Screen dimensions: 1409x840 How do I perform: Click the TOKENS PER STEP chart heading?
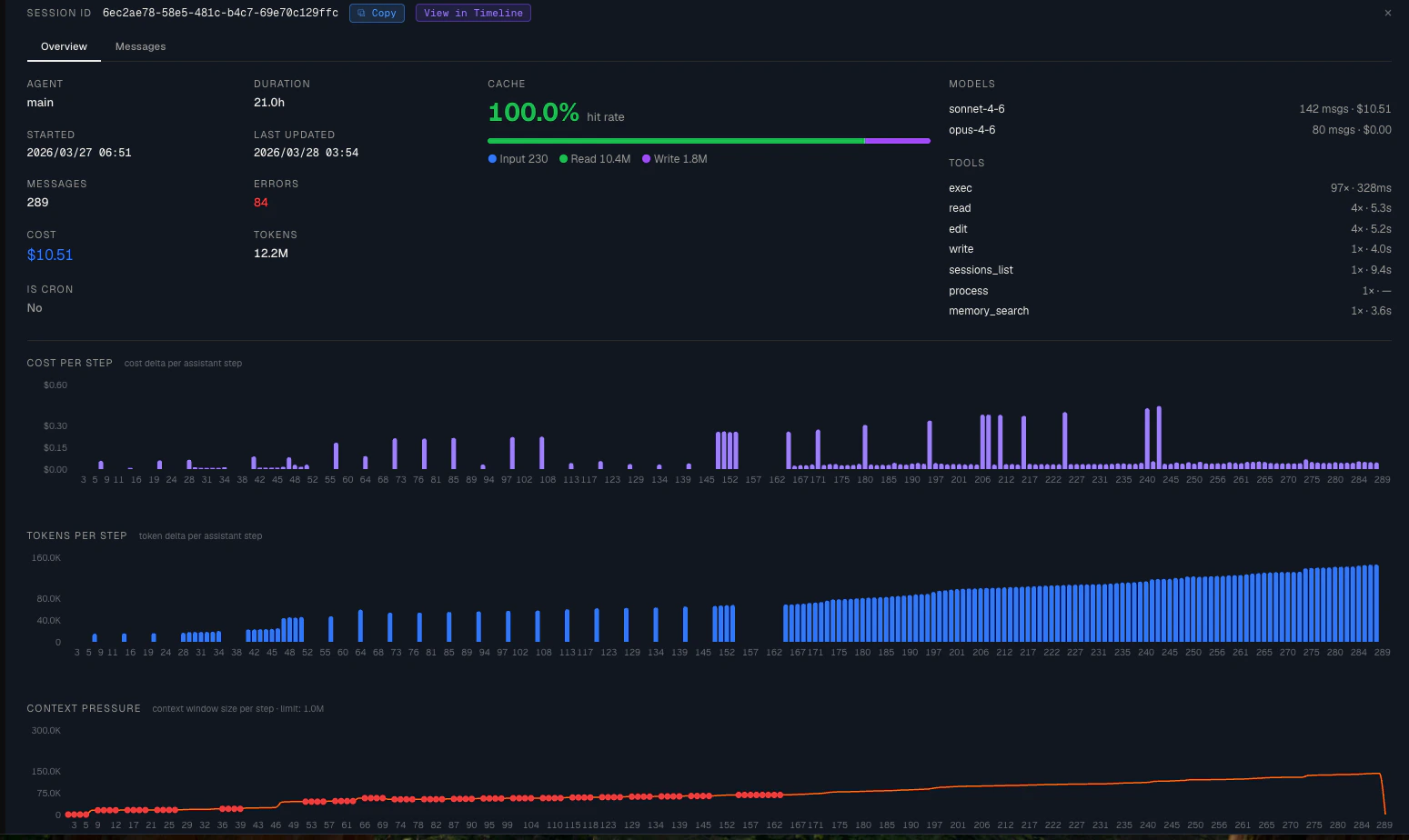(x=77, y=535)
